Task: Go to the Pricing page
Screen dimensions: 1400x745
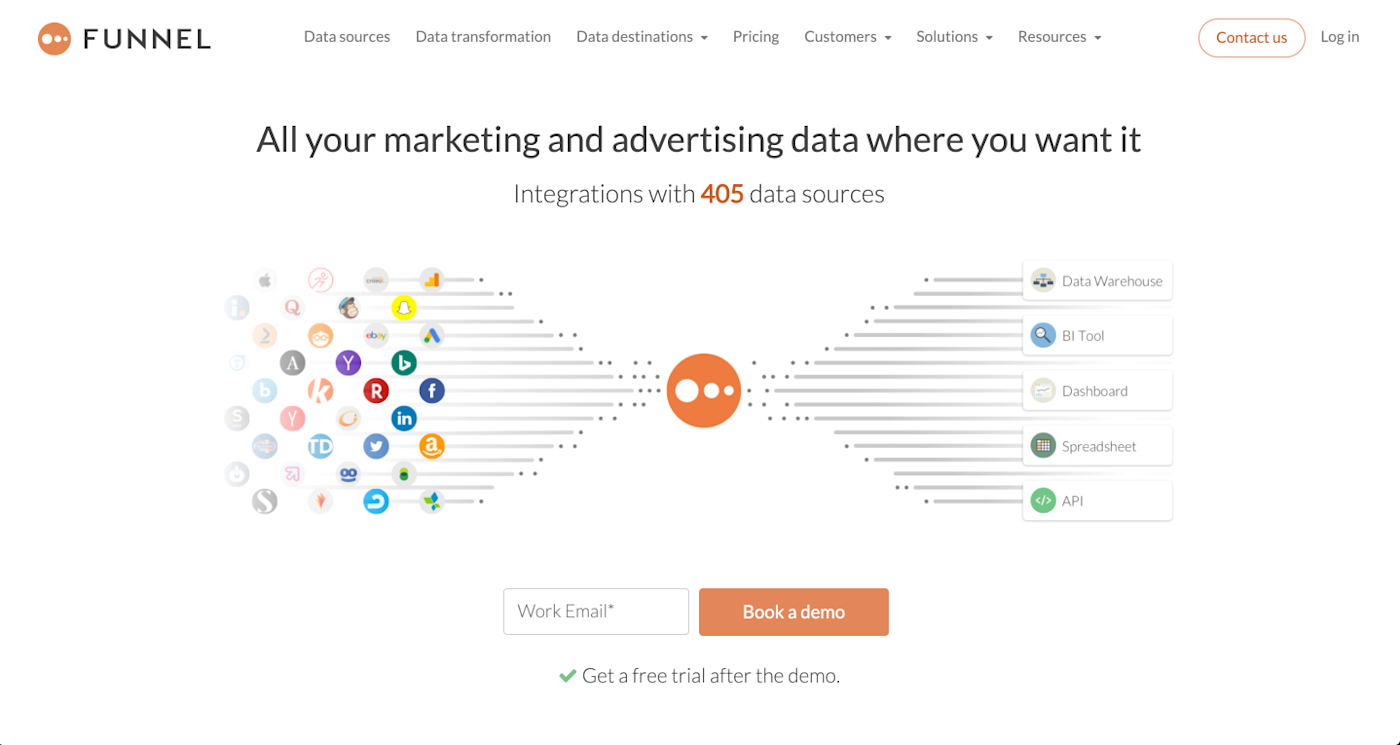Action: coord(755,36)
